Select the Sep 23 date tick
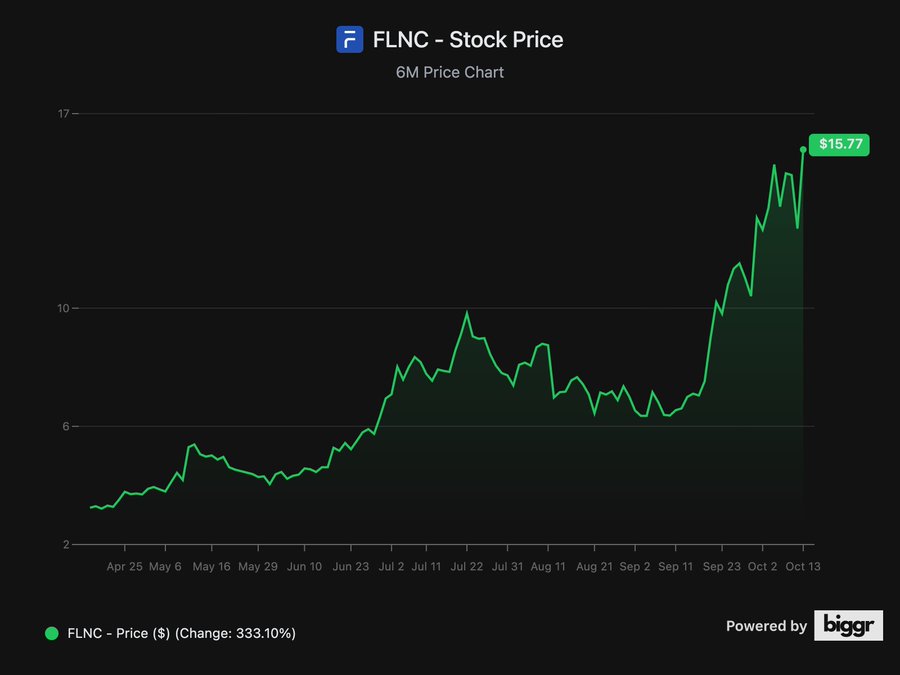900x675 pixels. click(x=722, y=566)
